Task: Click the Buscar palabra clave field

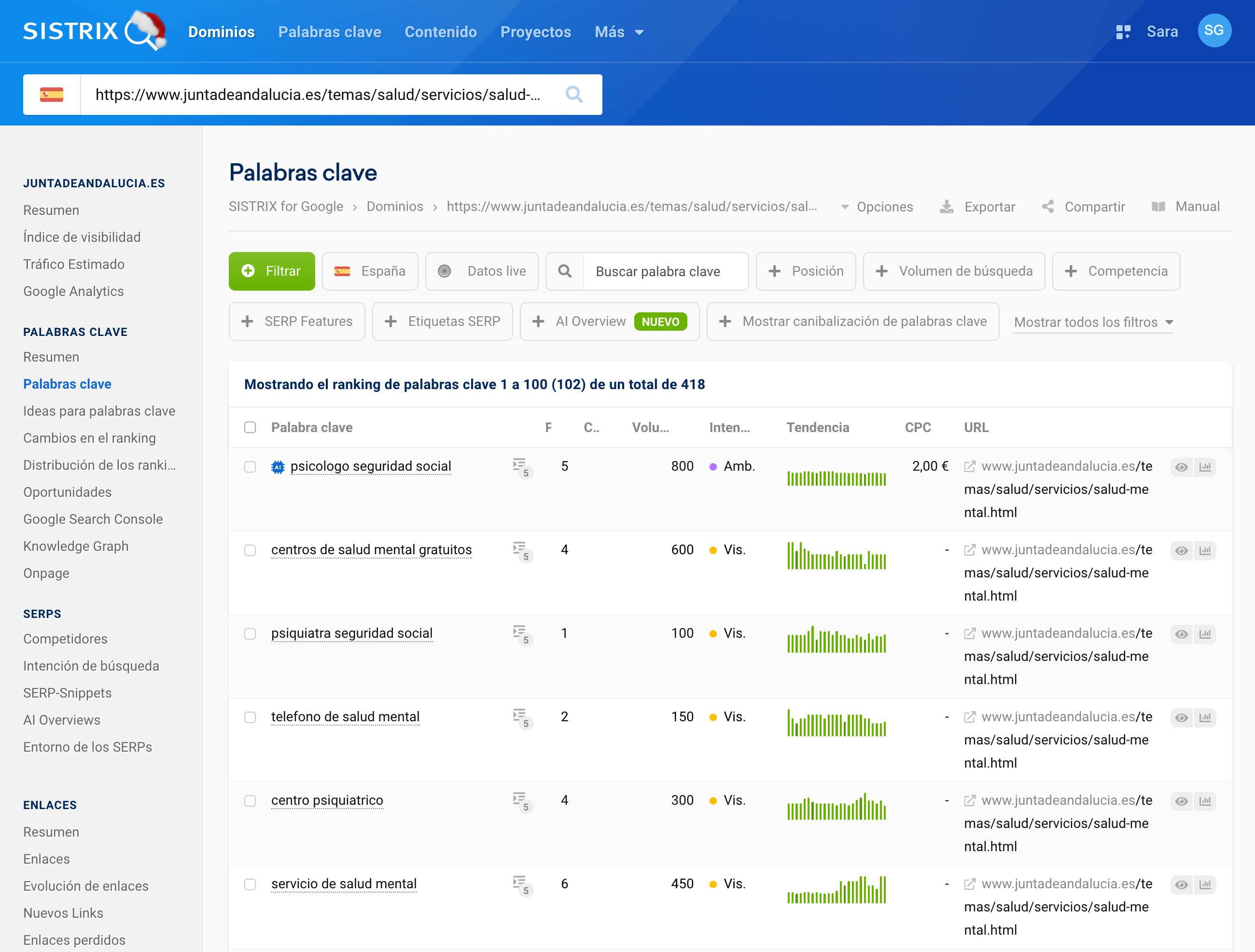Action: [x=664, y=272]
